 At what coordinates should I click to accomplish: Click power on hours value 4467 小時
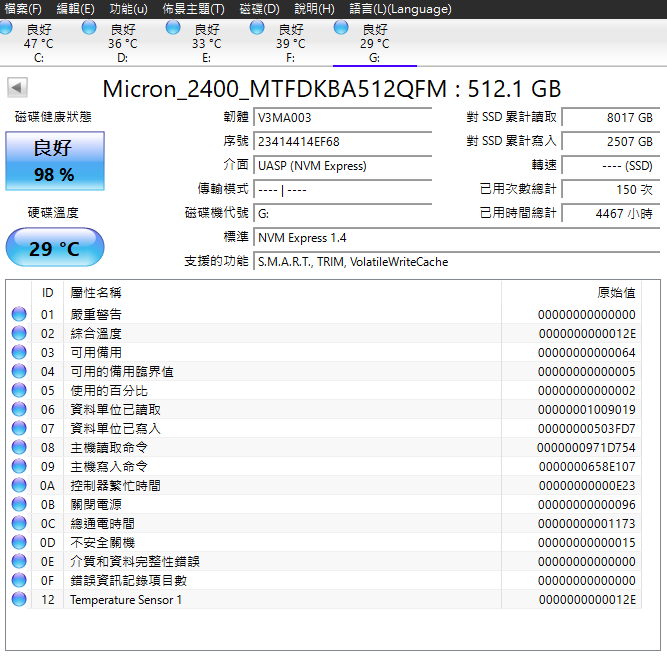click(x=611, y=214)
